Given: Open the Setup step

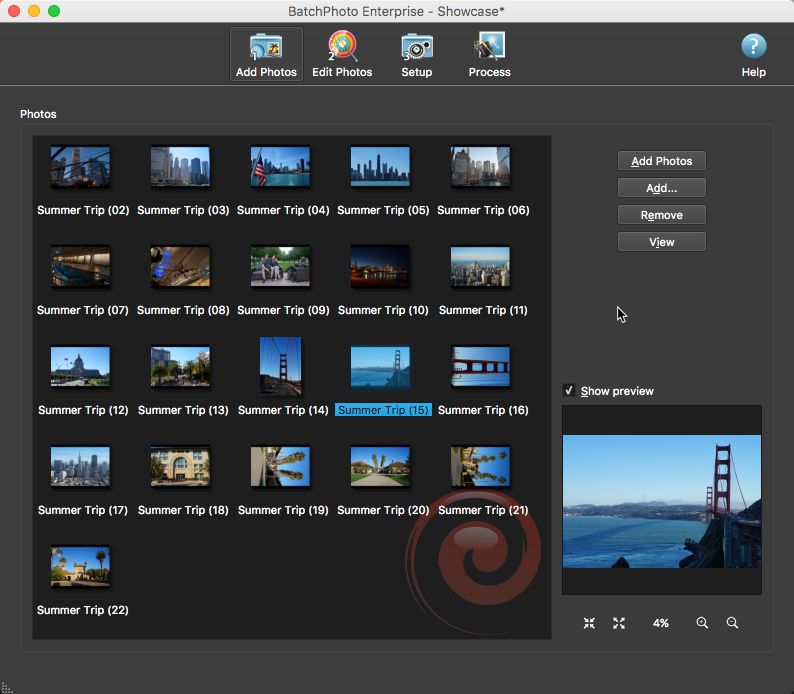Looking at the screenshot, I should click(417, 54).
